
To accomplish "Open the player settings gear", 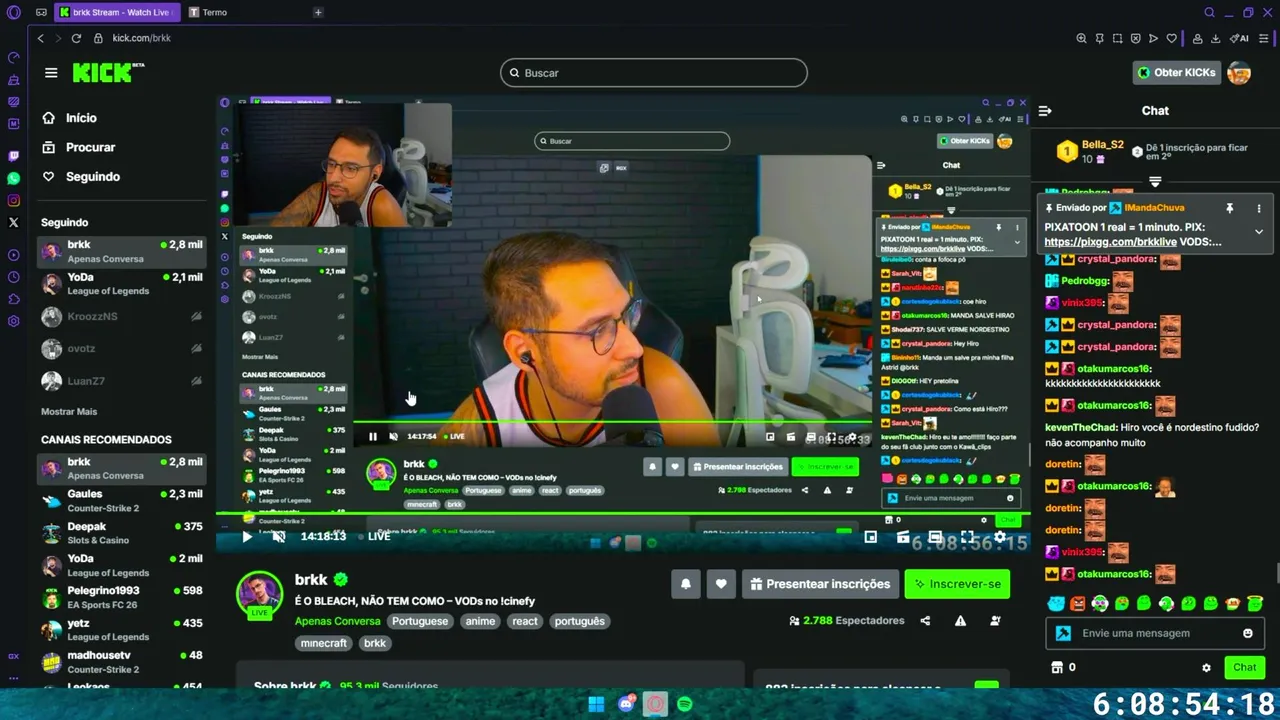I will 999,537.
